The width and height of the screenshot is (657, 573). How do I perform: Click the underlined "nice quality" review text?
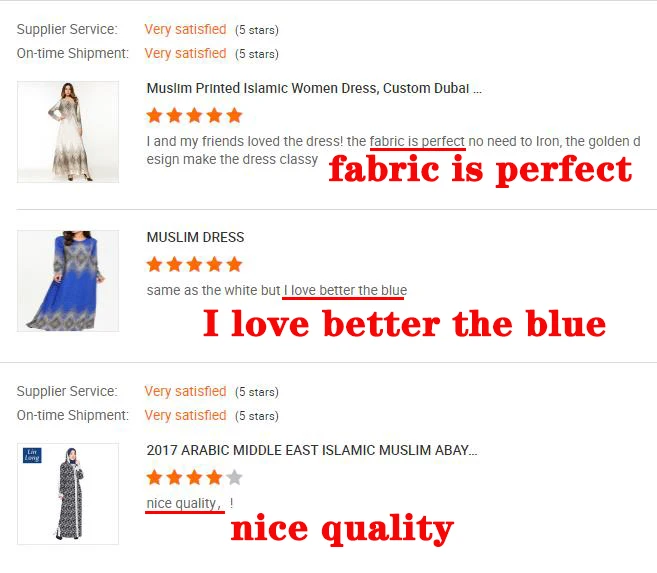[x=183, y=504]
